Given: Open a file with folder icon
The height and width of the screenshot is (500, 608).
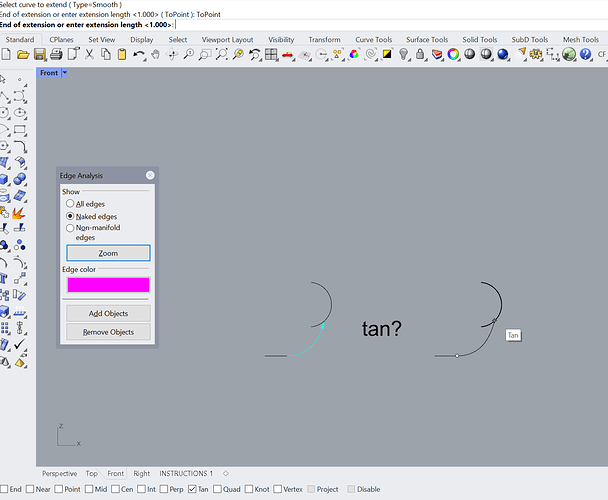Looking at the screenshot, I should pyautogui.click(x=23, y=54).
